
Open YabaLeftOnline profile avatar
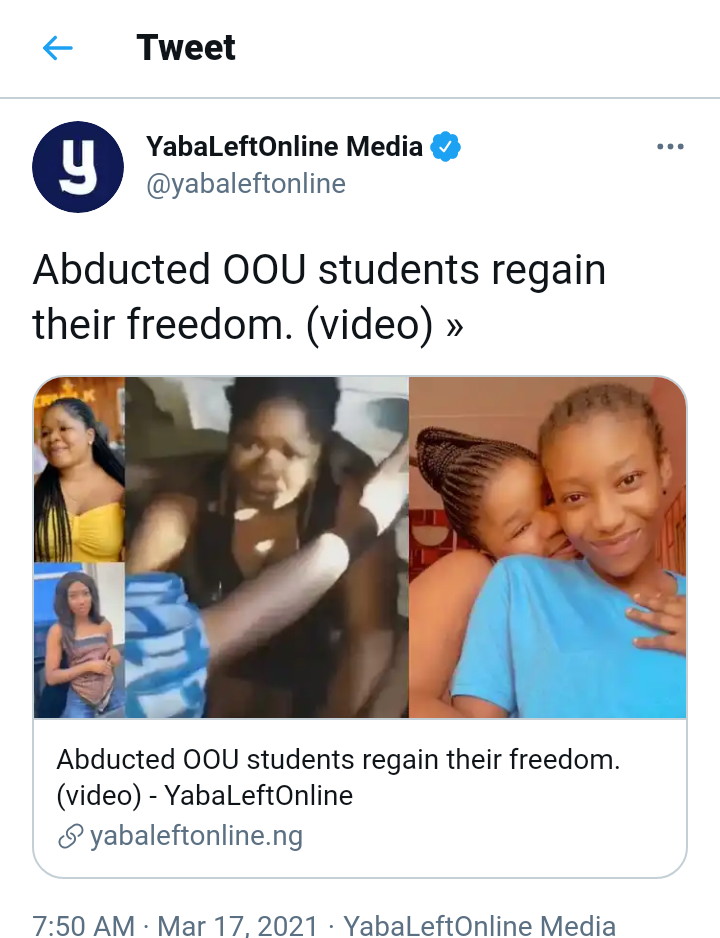coord(78,167)
